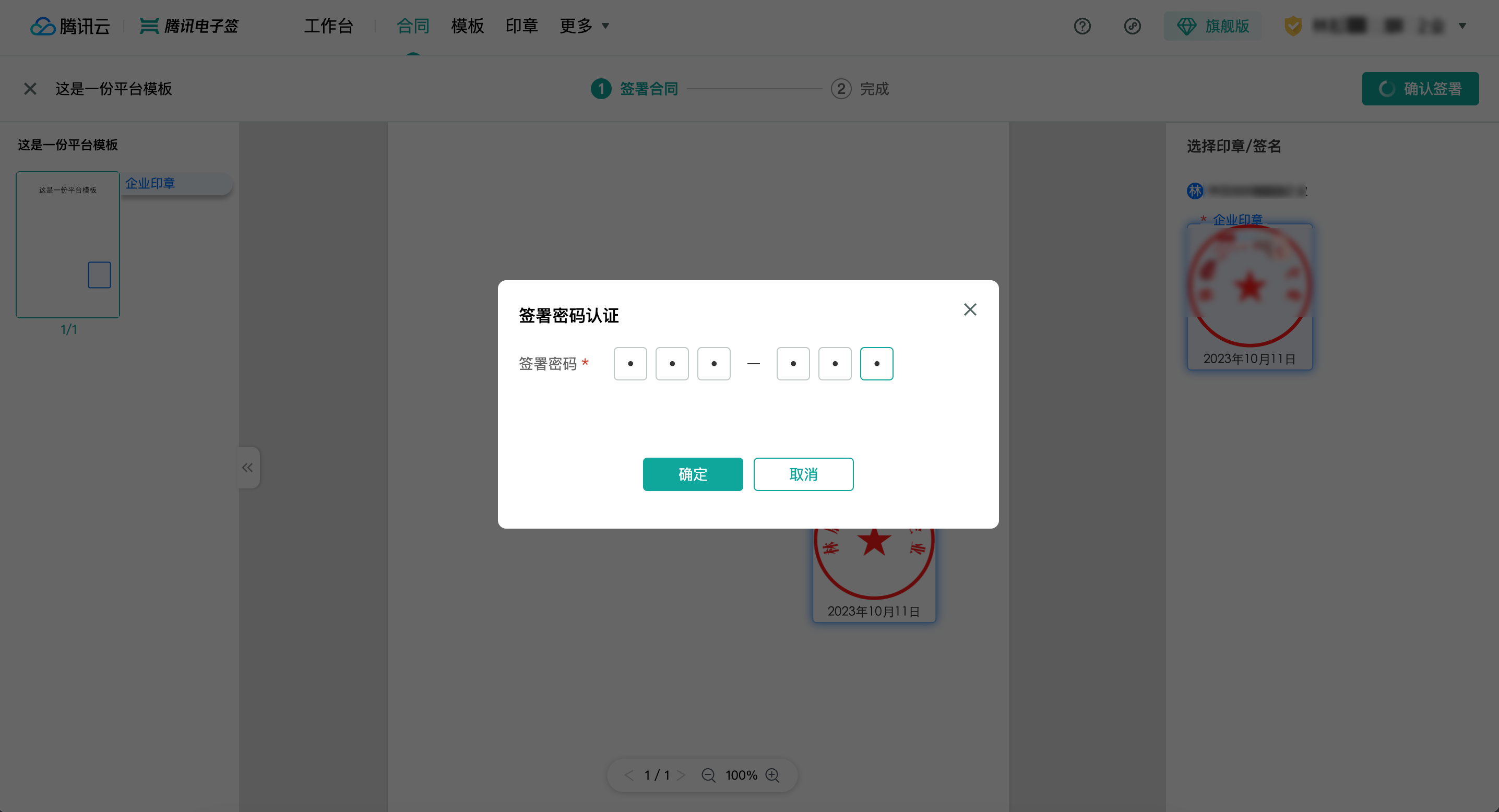
Task: Click the zoom out magnifier icon
Action: (x=708, y=775)
